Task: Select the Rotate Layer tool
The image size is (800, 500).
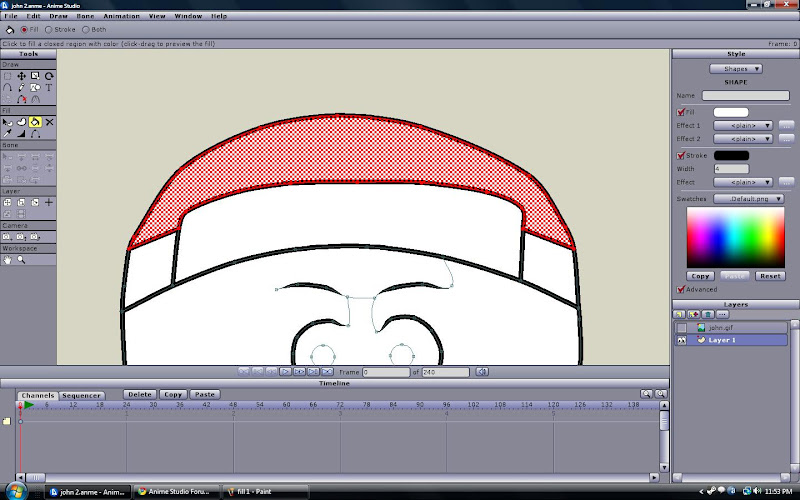Action: pos(35,203)
